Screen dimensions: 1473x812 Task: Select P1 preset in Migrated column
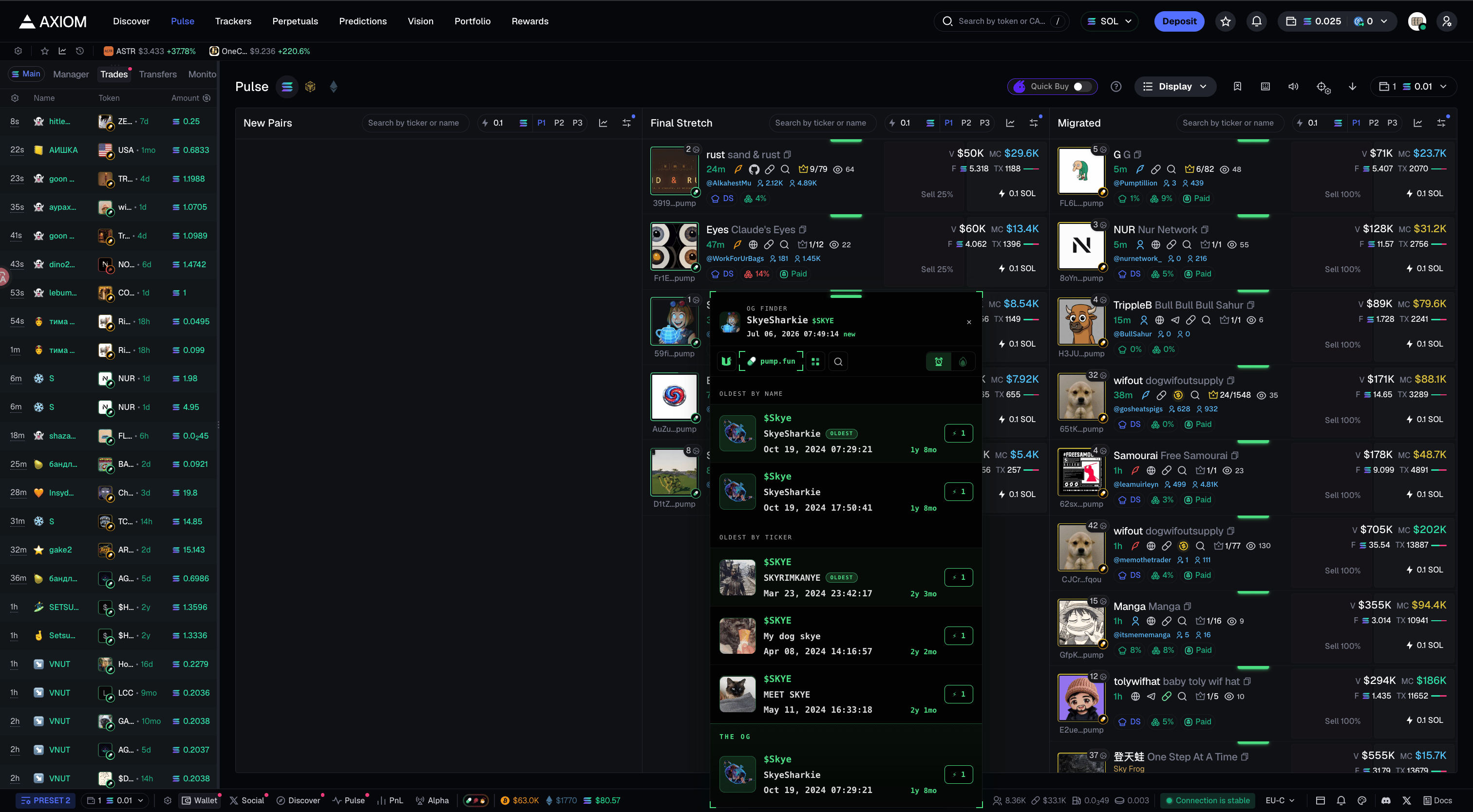[x=1357, y=123]
